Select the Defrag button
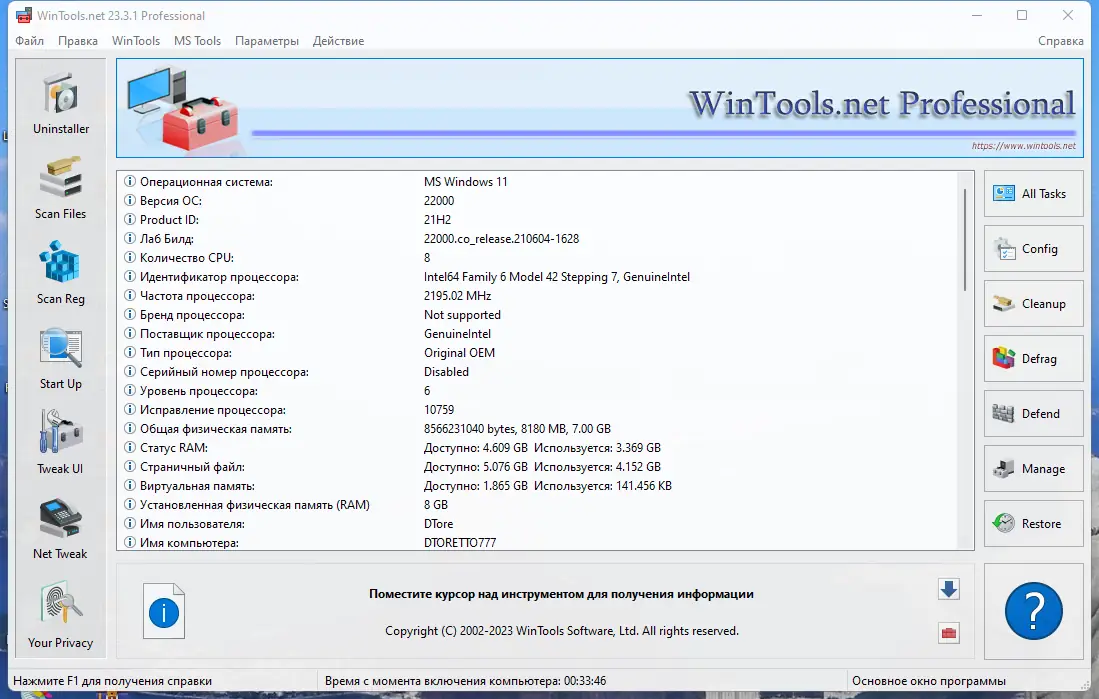This screenshot has width=1099, height=699. click(x=1034, y=359)
